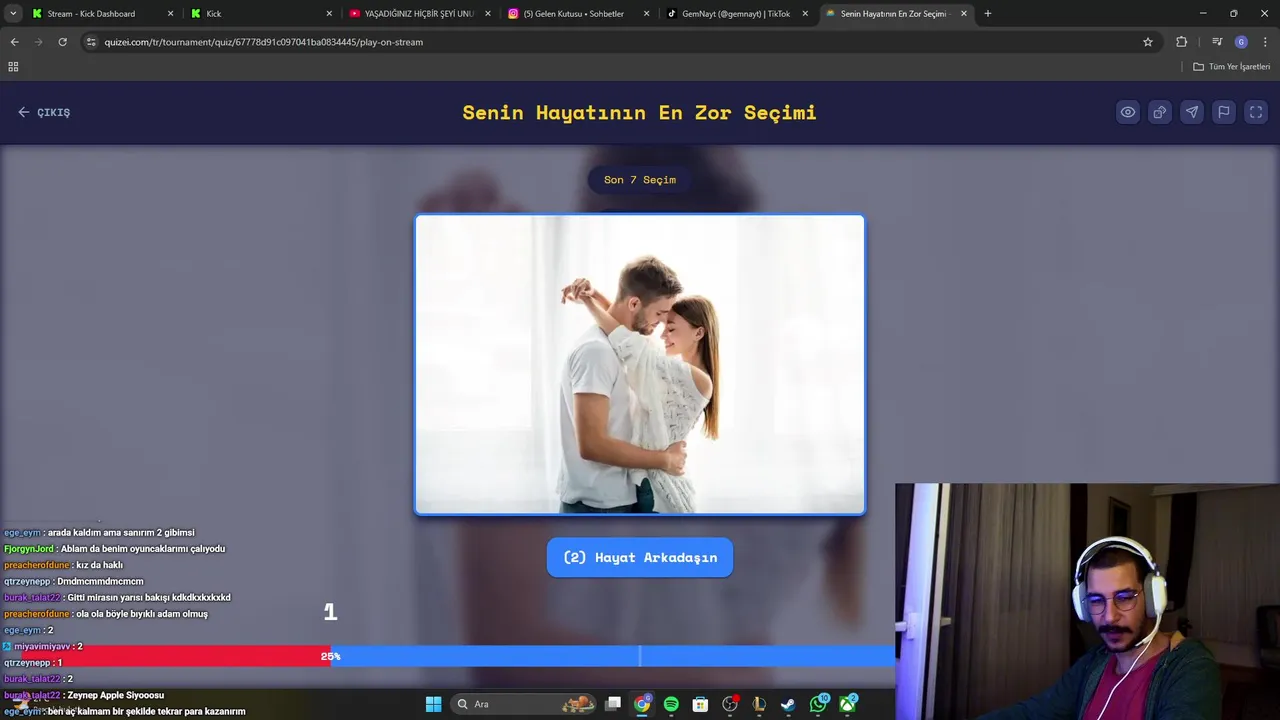The height and width of the screenshot is (720, 1280).
Task: Open OBS Studio from the taskbar
Action: (730, 704)
